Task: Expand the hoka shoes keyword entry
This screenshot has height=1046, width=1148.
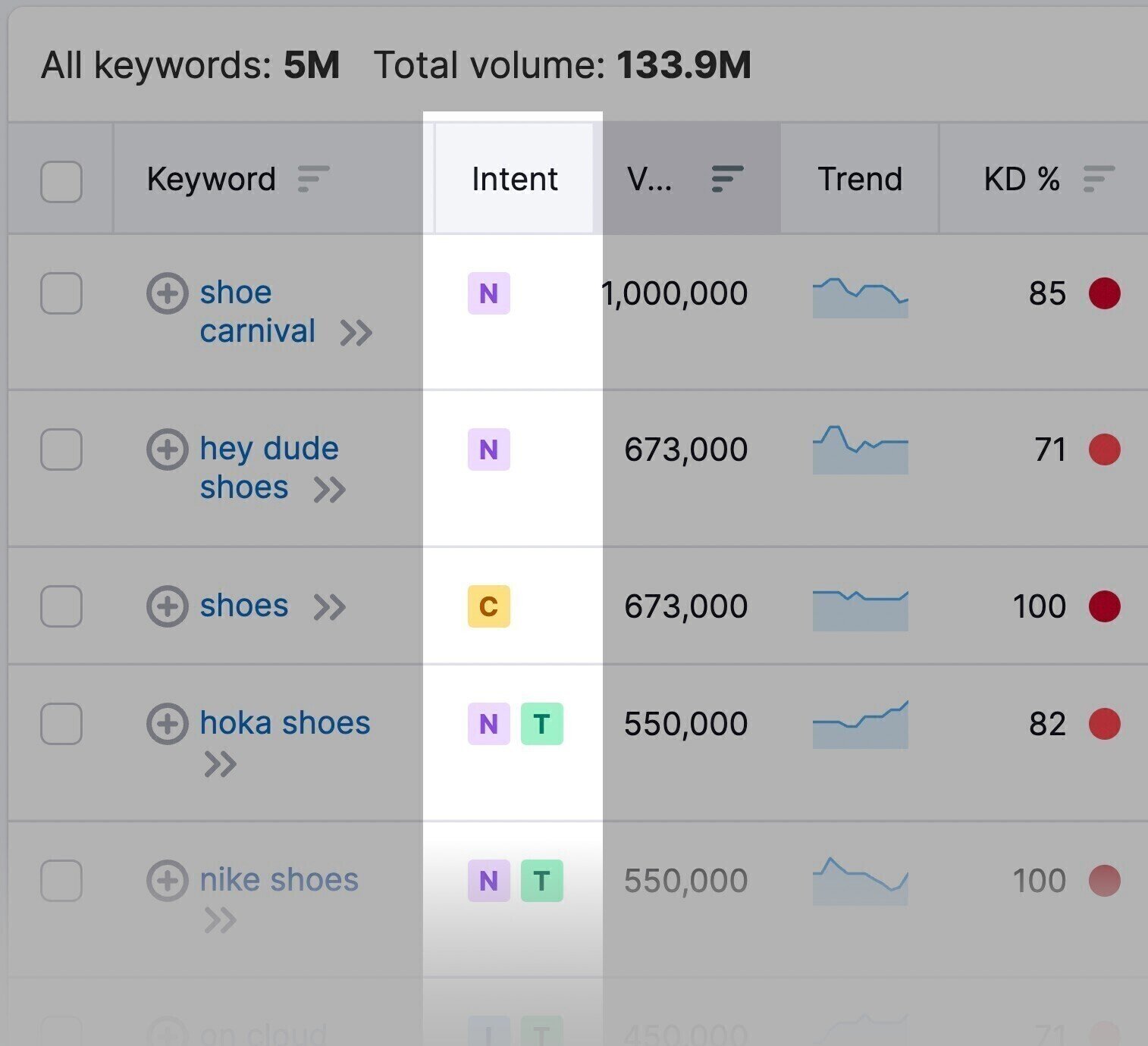Action: pos(168,723)
